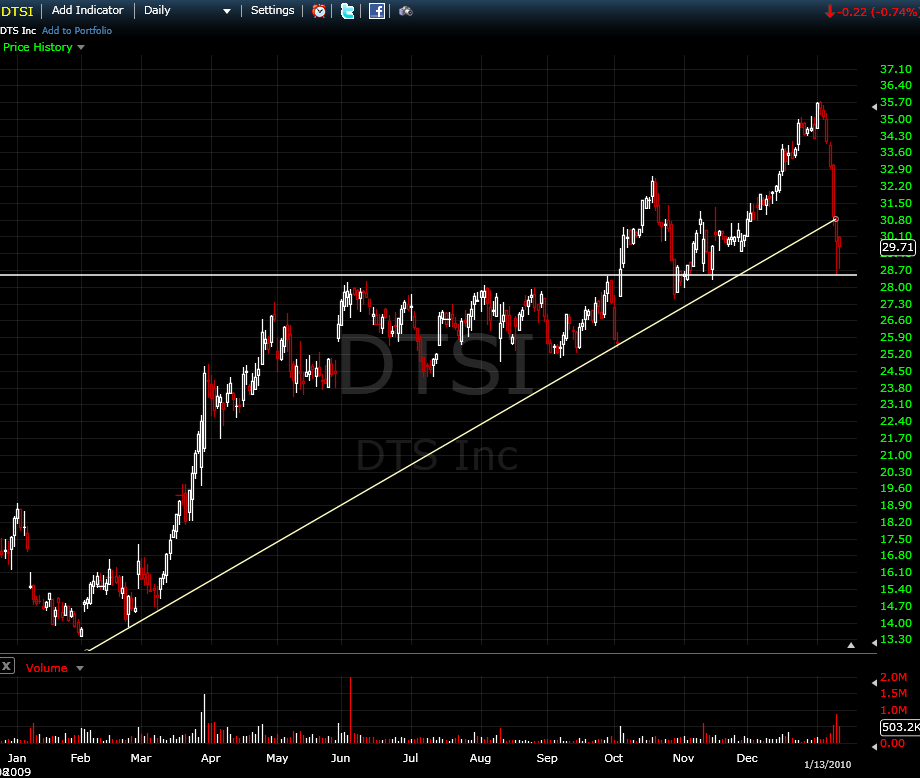Click the volume axis marker beside 0.00
The image size is (920, 778).
874,746
